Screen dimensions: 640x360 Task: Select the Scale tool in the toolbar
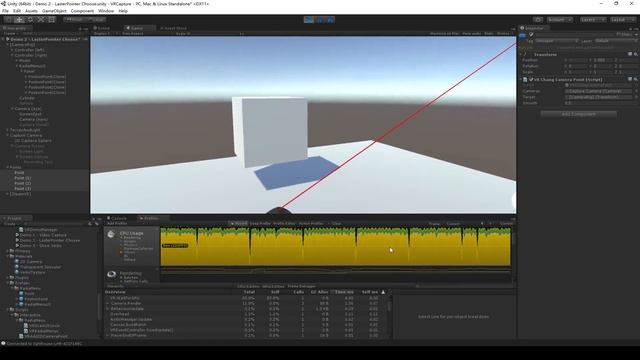pos(41,20)
